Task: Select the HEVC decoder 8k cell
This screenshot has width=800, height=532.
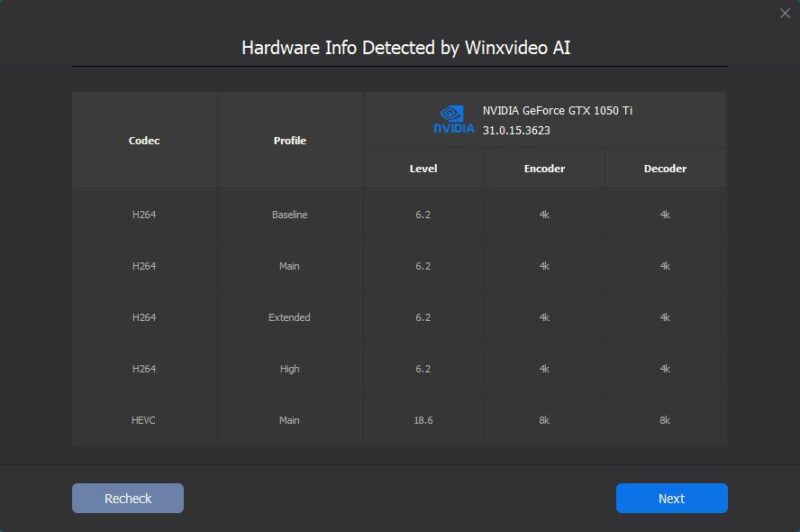Action: 665,420
